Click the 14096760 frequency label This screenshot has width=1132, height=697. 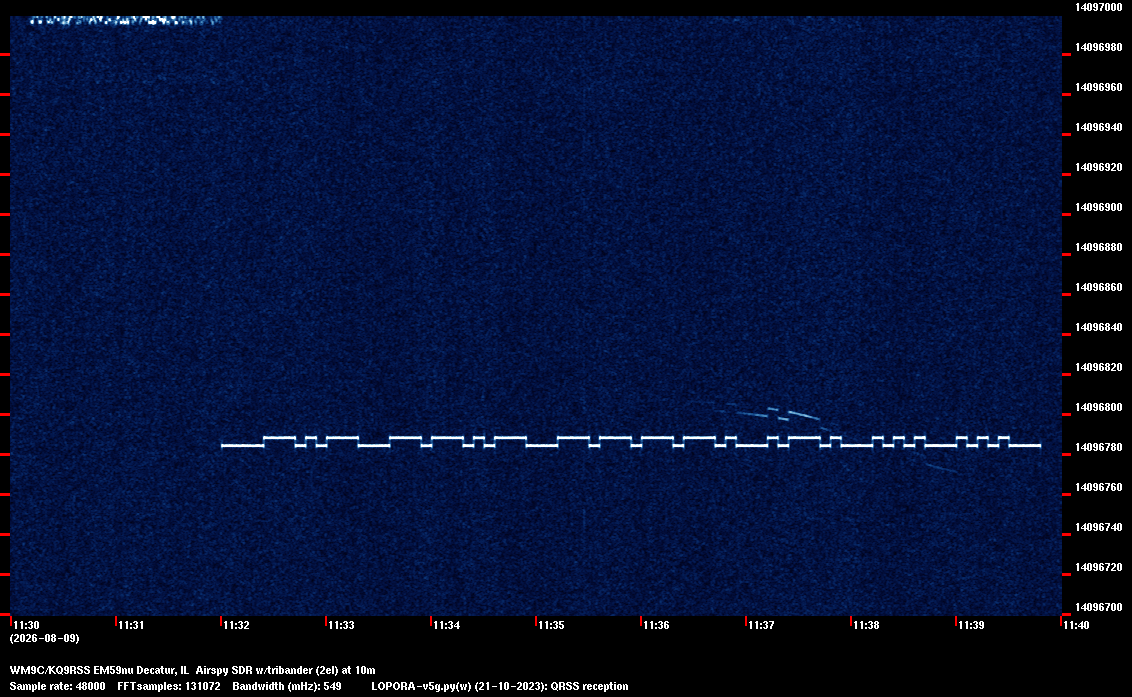click(x=1099, y=487)
